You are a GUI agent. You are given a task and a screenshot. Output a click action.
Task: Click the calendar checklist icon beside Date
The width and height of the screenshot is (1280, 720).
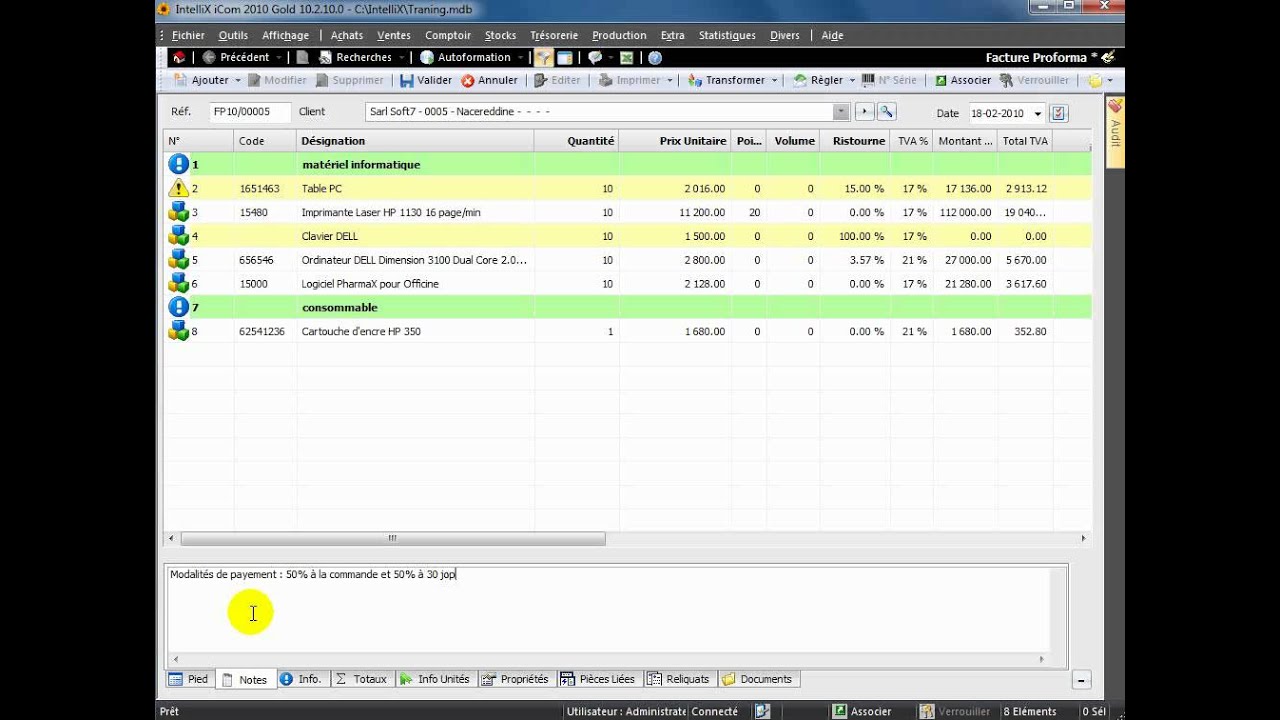tap(1059, 113)
